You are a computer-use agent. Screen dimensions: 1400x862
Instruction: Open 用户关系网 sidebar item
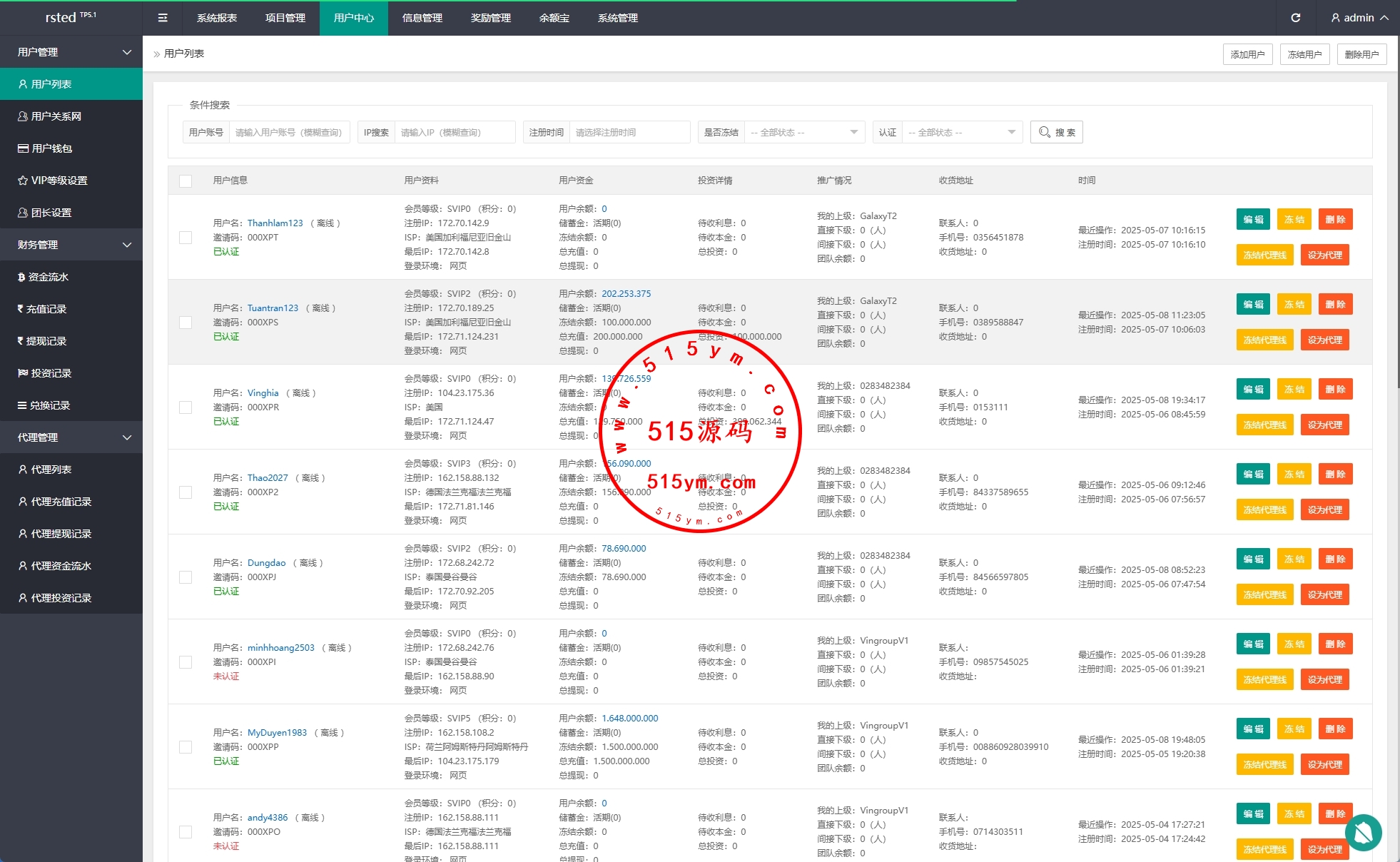pos(56,116)
